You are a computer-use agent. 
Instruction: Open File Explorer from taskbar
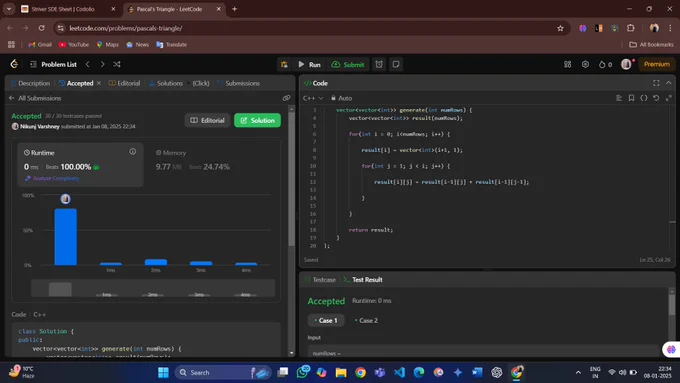point(341,372)
